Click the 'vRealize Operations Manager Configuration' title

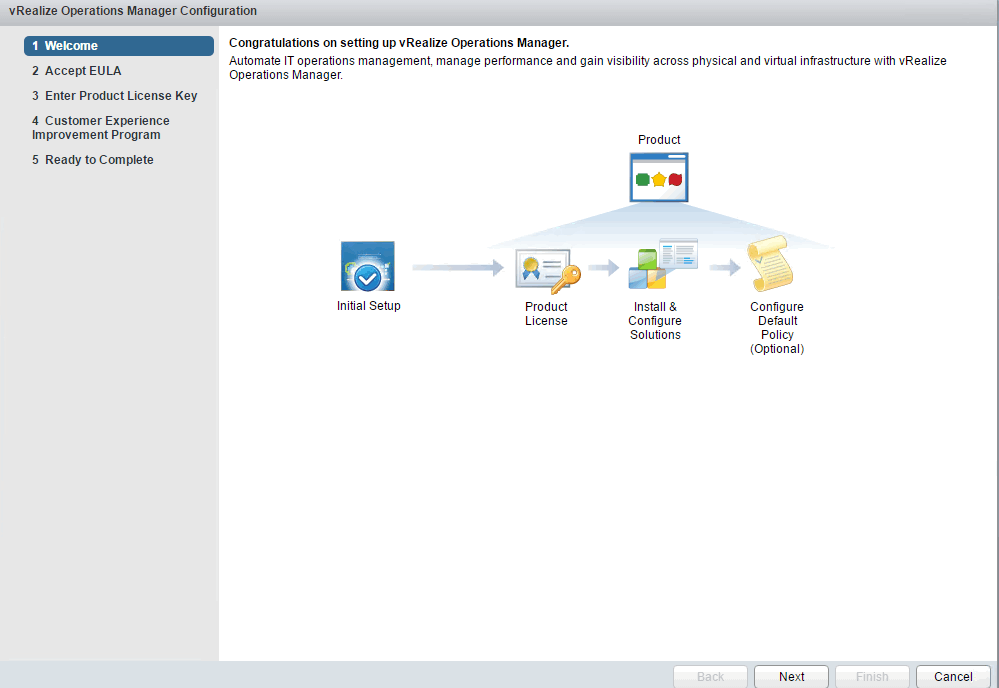pyautogui.click(x=133, y=11)
